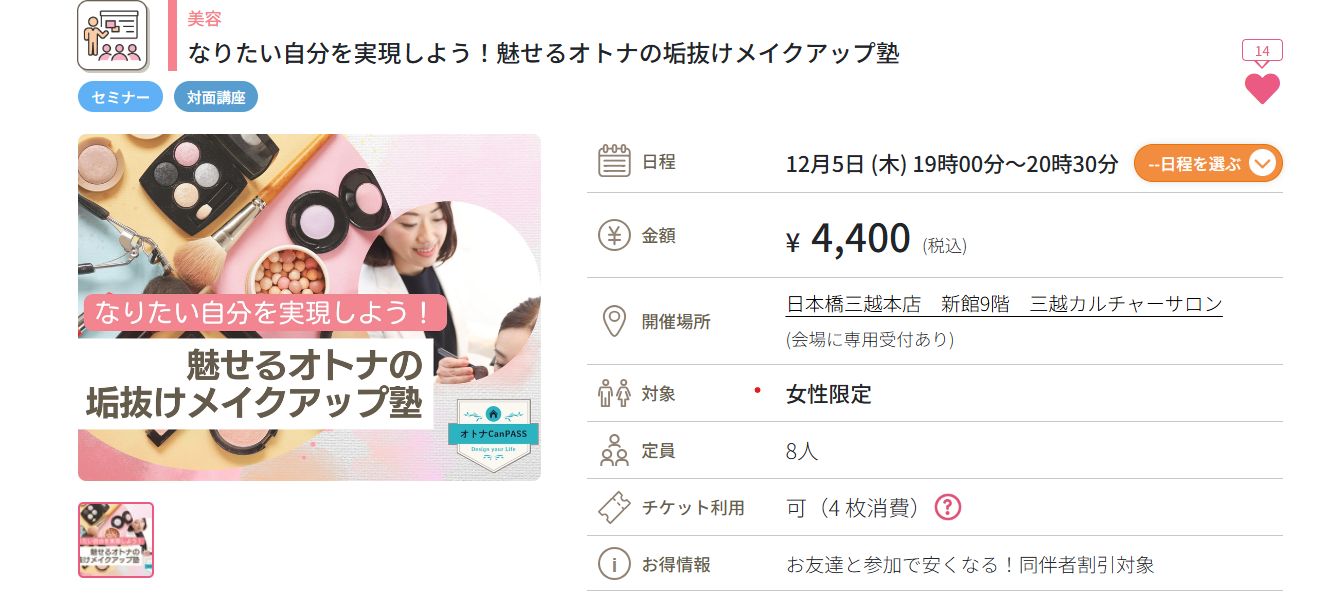Click the male and female icon beside 対象
This screenshot has width=1333, height=616.
(613, 393)
